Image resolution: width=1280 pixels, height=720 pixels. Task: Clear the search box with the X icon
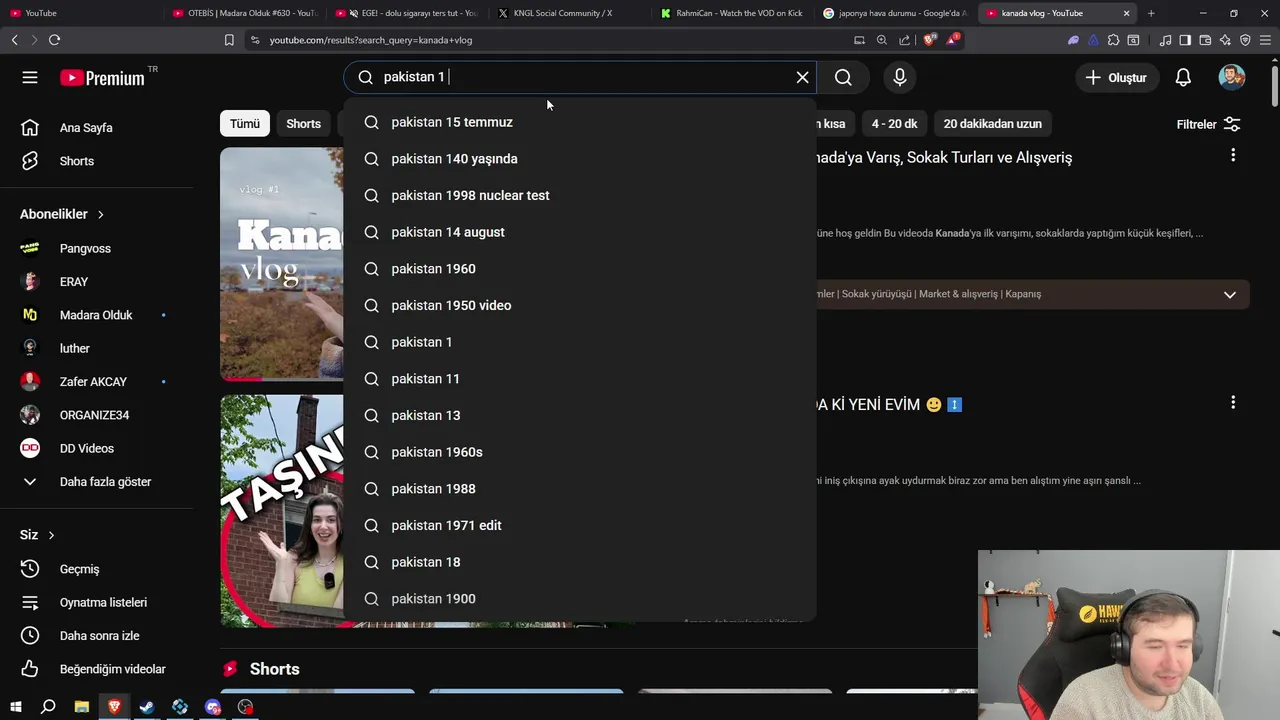(802, 77)
